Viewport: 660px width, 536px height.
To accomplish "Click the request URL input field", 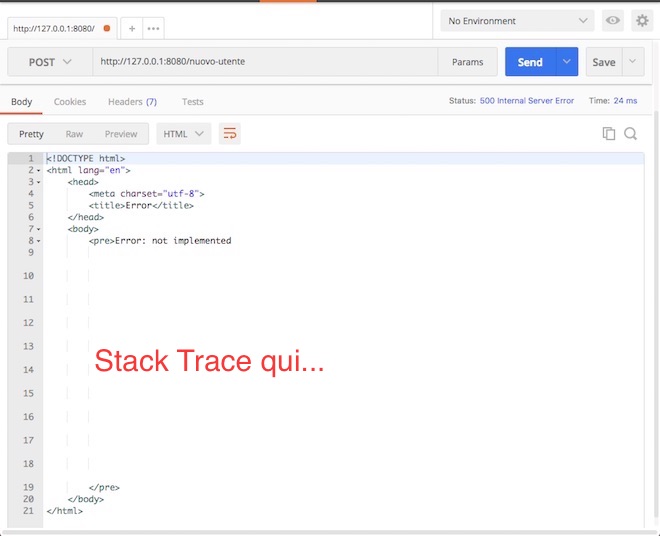I will [x=265, y=62].
